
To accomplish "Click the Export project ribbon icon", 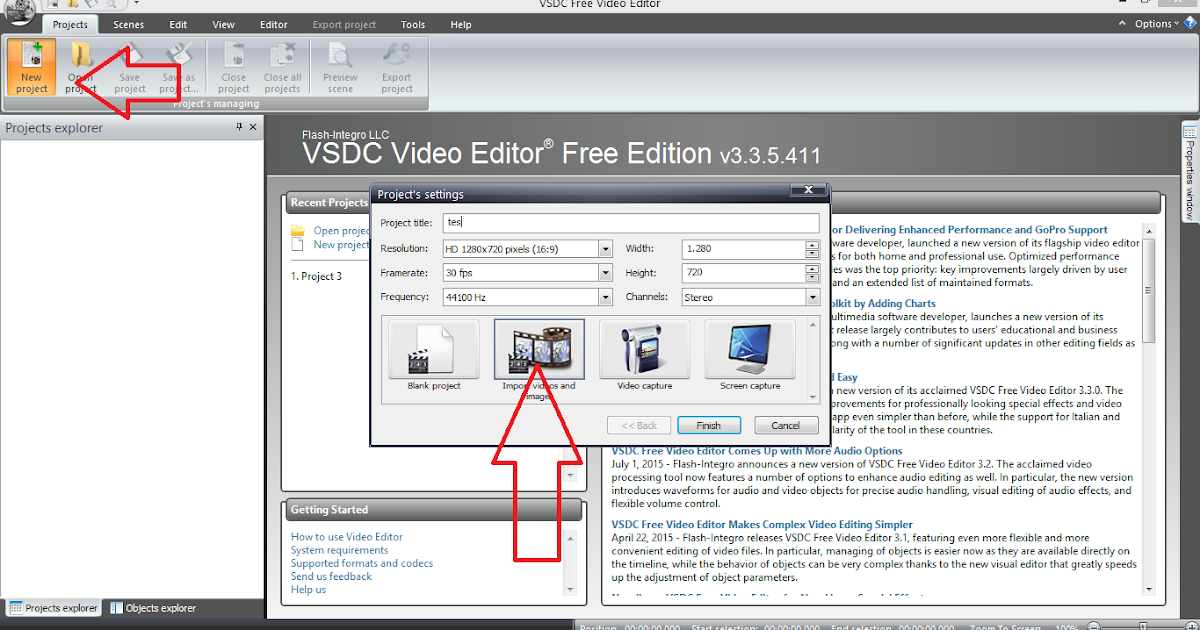I will tap(397, 67).
